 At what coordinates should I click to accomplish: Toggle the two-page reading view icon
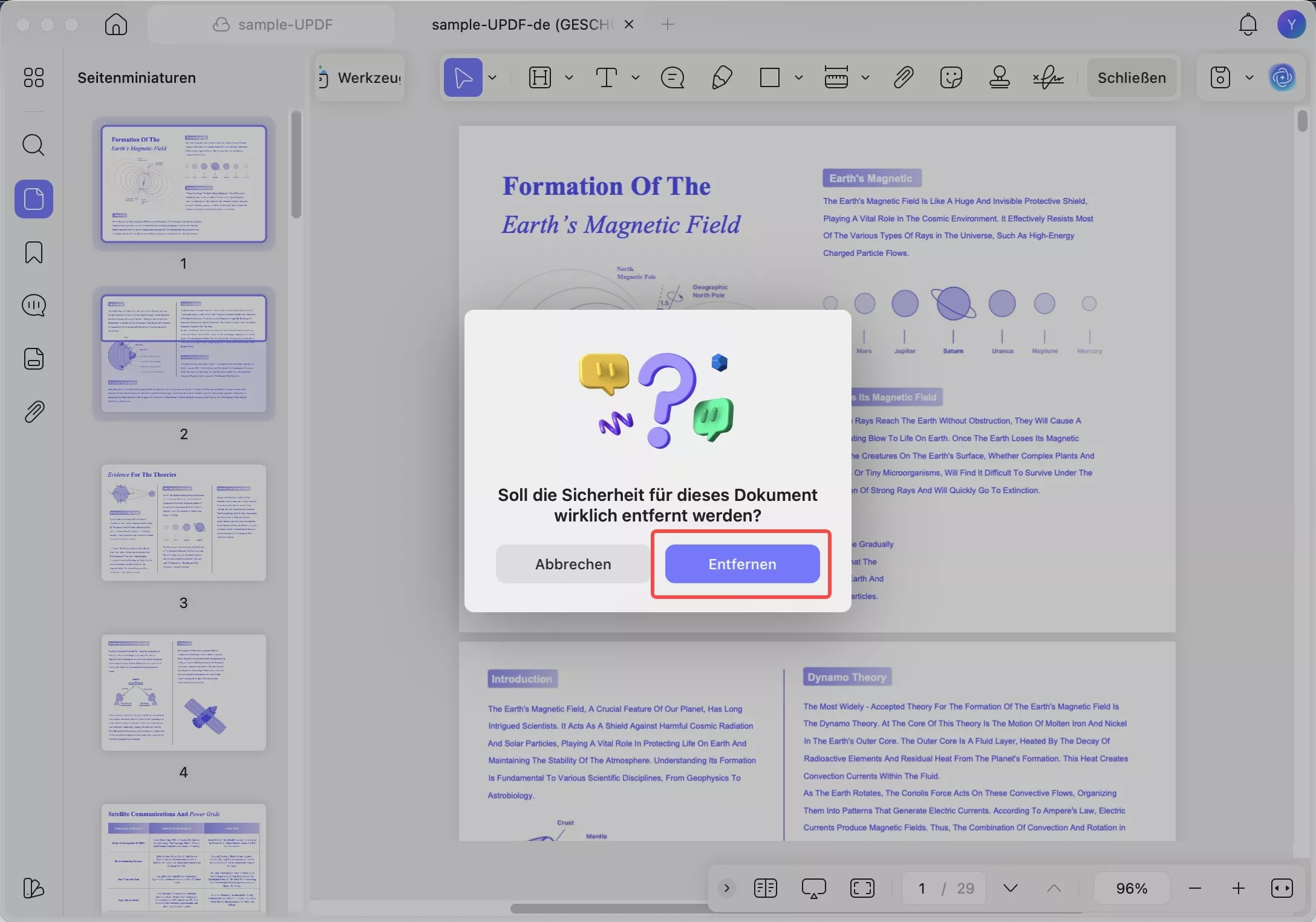coord(765,888)
